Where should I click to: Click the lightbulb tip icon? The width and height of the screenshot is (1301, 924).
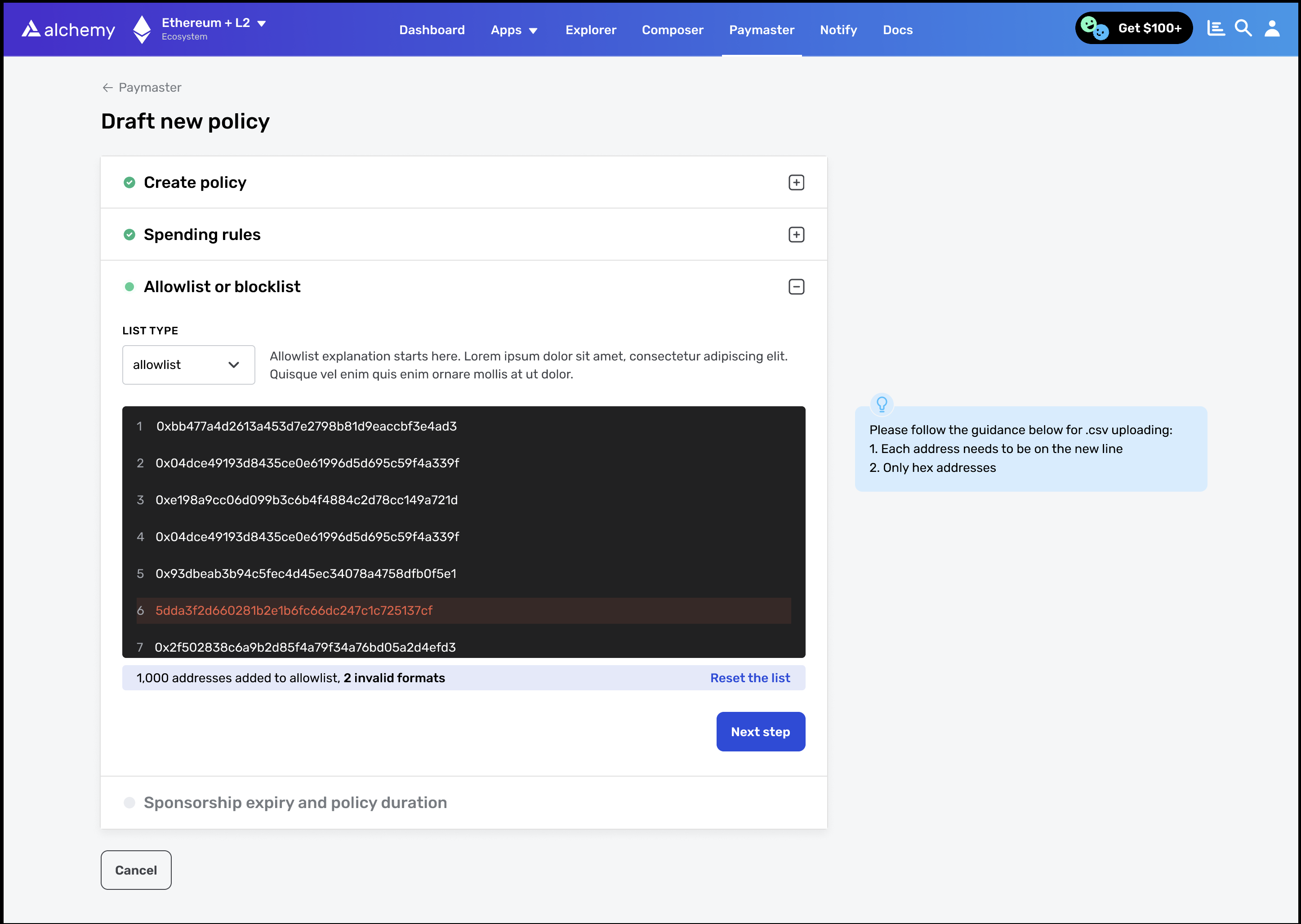point(882,404)
